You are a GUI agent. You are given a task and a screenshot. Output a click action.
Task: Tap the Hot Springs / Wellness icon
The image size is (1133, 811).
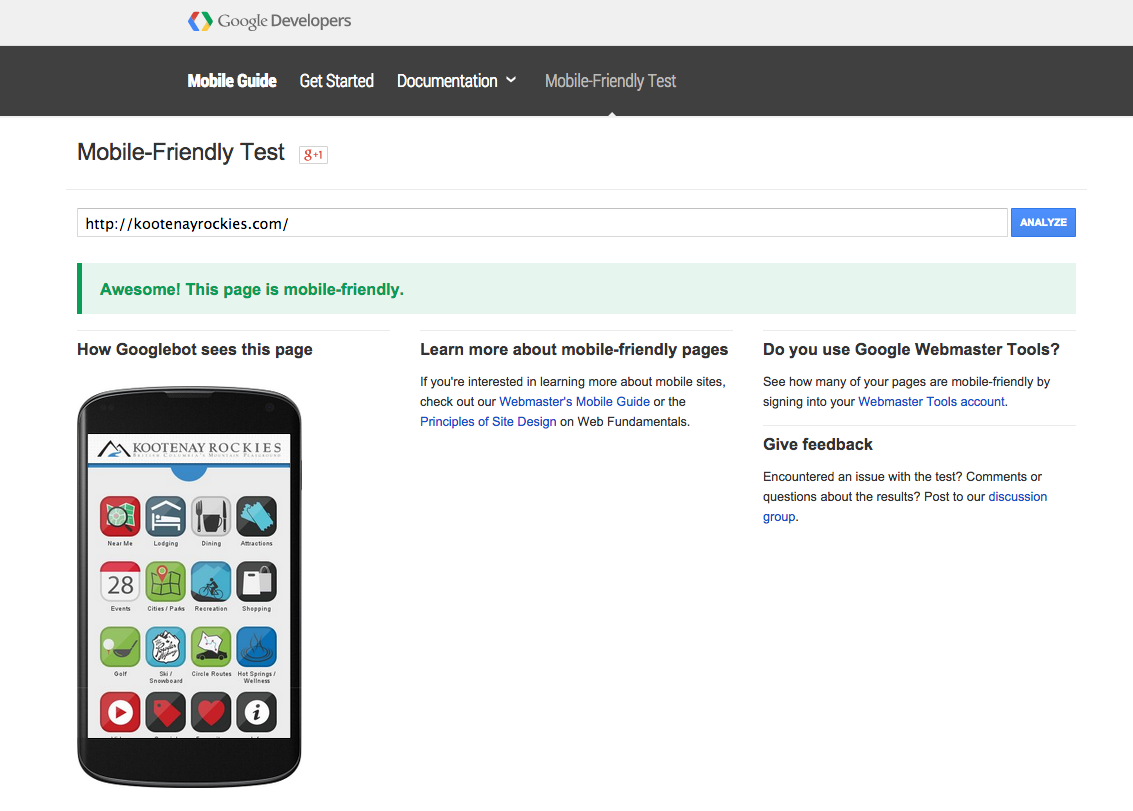257,647
